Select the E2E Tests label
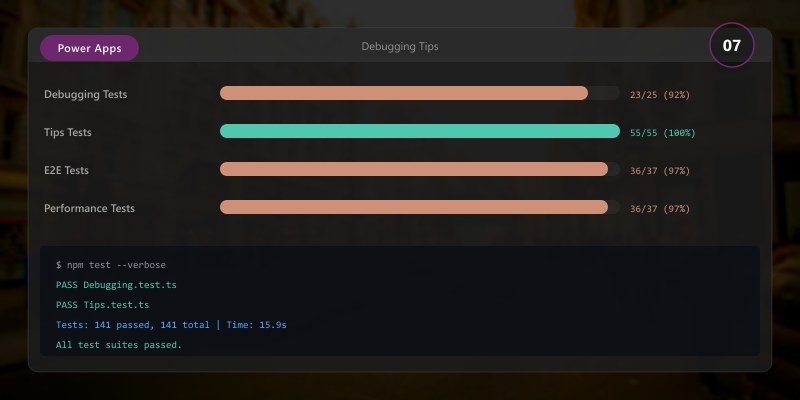 point(66,170)
